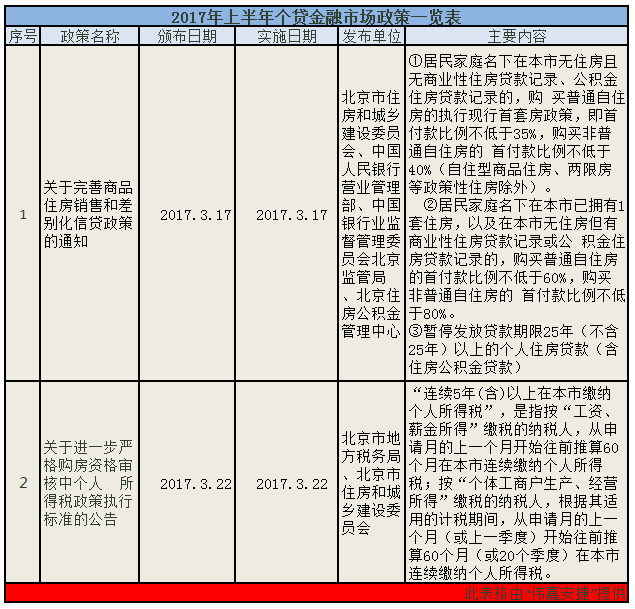Click the table title 2017年上半年个贷金融市场政策一览表
The width and height of the screenshot is (635, 609).
coord(317,17)
